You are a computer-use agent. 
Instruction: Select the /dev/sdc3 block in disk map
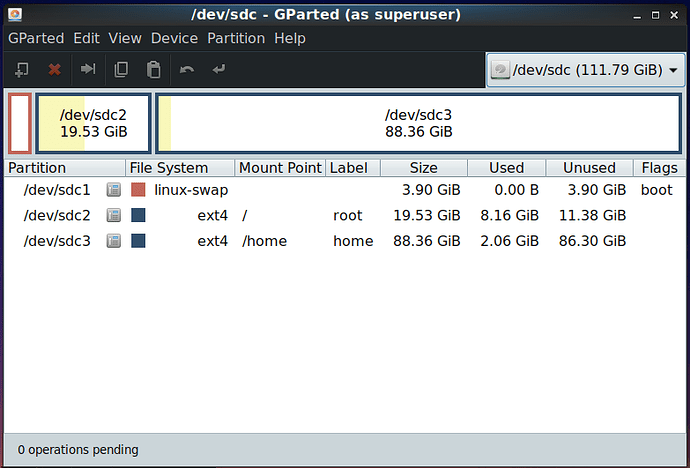point(418,123)
